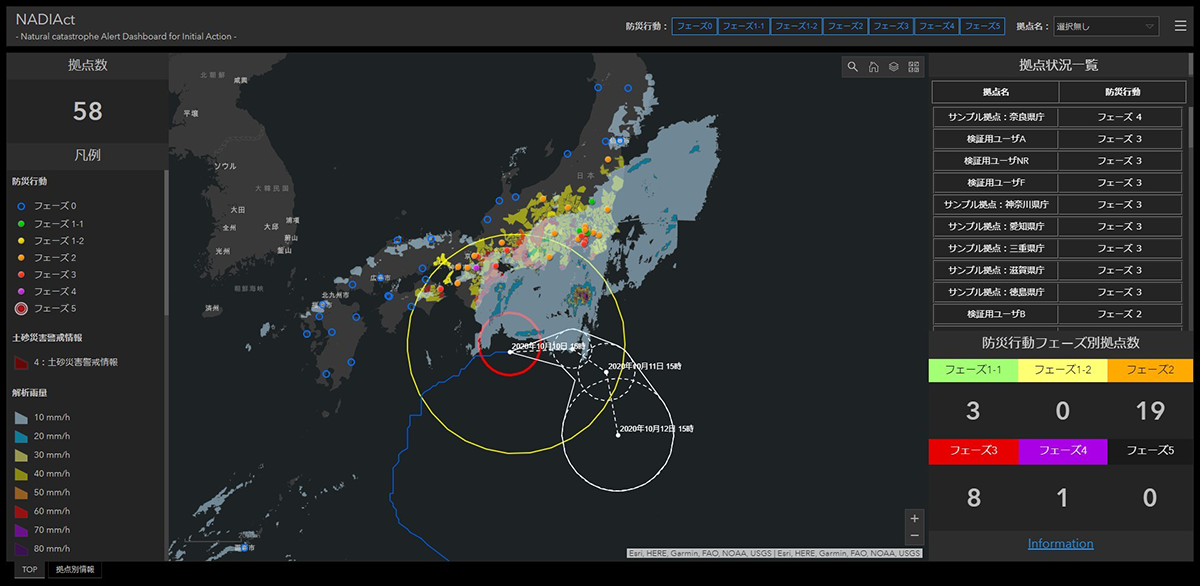
Task: Open the hamburger menu in the header
Action: click(x=1180, y=26)
